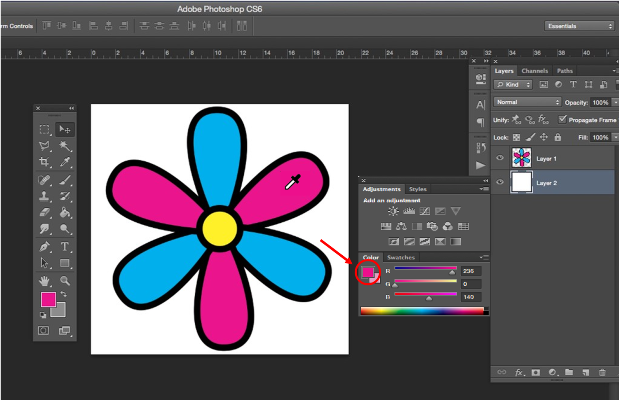The image size is (619, 400).
Task: Click the R value input field
Action: 470,271
